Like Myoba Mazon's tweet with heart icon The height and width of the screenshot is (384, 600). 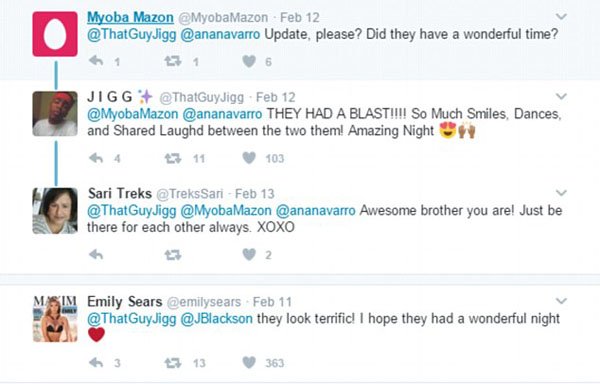(249, 61)
